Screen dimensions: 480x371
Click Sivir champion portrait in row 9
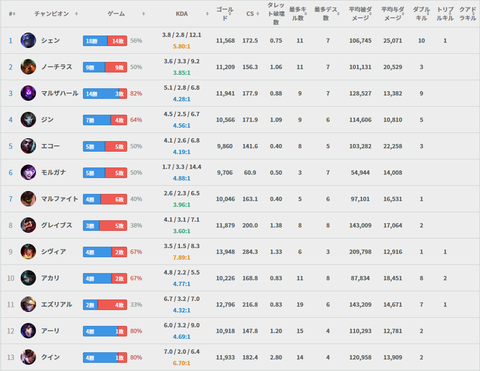click(28, 251)
